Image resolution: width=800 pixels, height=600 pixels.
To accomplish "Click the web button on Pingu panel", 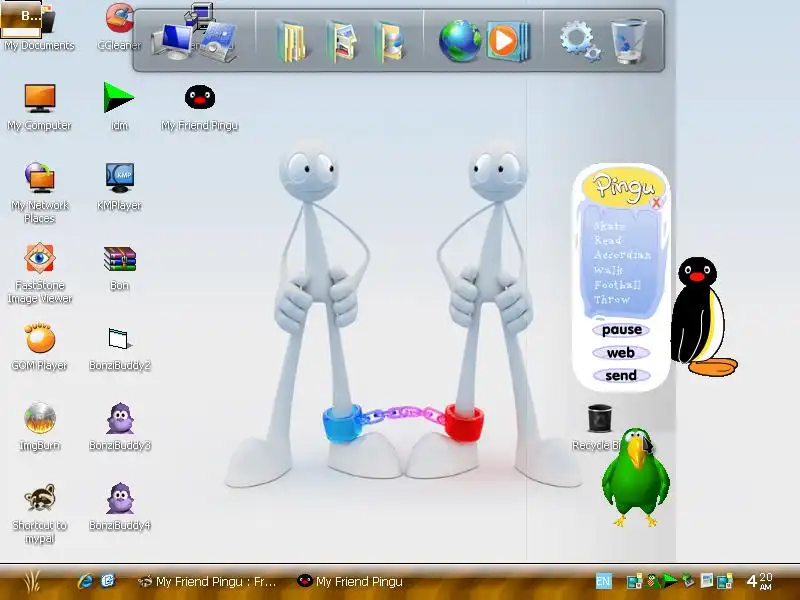I will 621,353.
